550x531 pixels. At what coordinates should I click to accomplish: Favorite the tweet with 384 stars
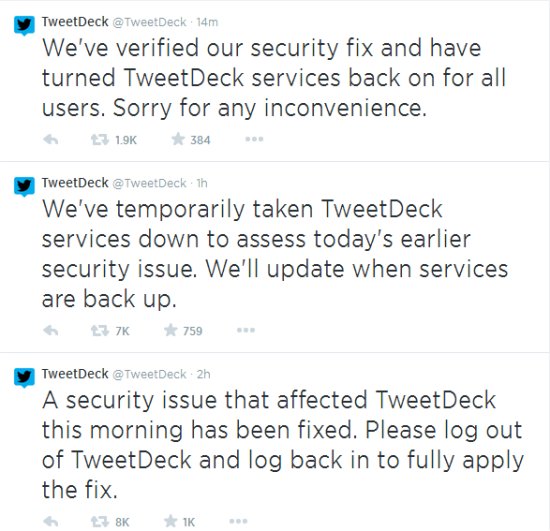pos(178,139)
